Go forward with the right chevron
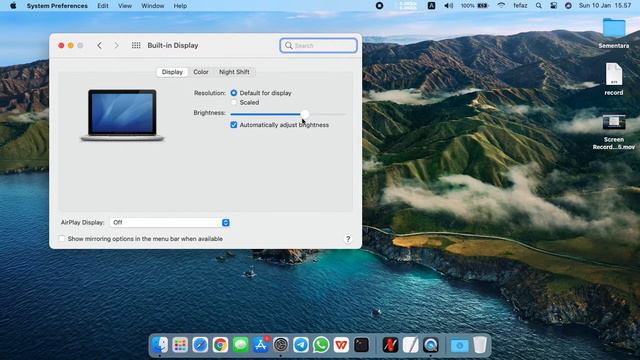640x360 pixels. point(116,45)
